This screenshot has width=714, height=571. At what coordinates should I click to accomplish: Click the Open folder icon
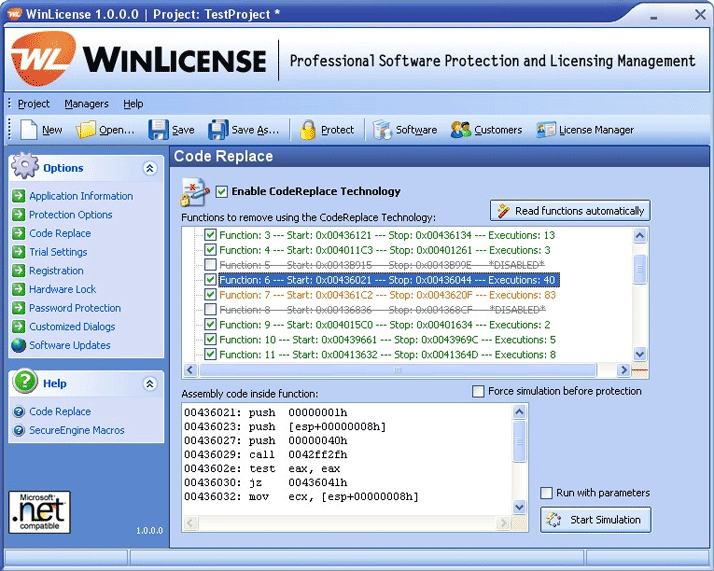[86, 130]
